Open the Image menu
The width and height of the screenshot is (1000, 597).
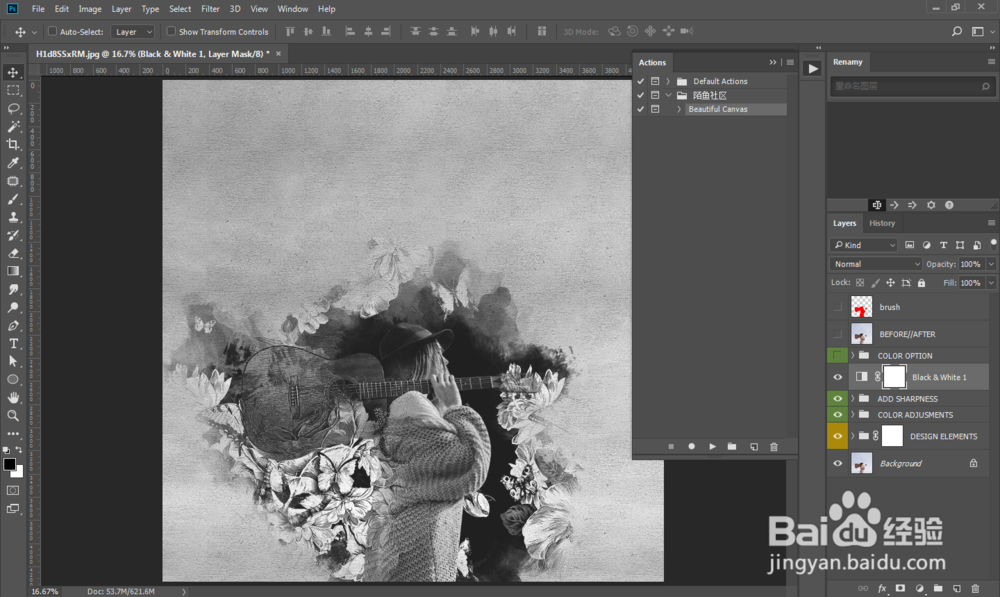click(x=90, y=9)
